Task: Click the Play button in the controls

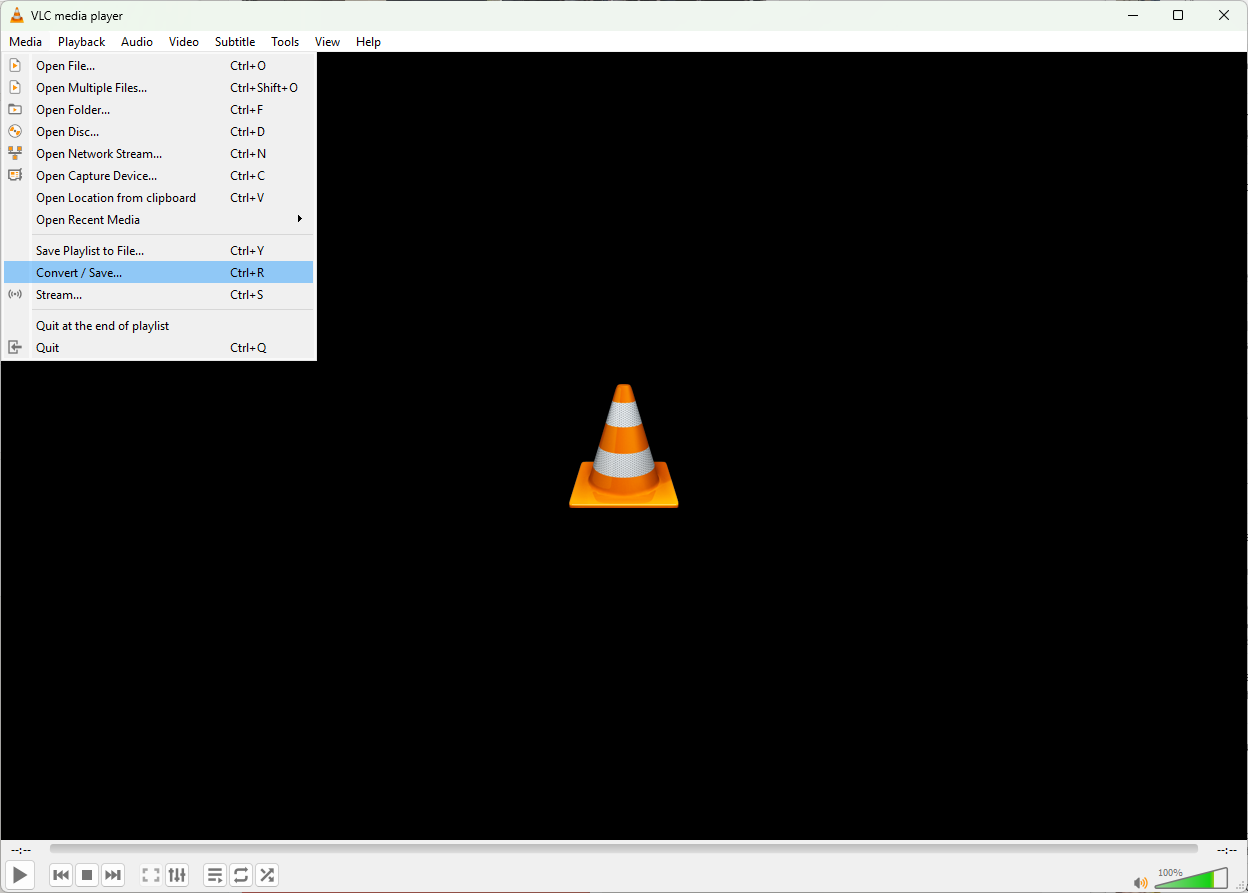Action: 20,875
